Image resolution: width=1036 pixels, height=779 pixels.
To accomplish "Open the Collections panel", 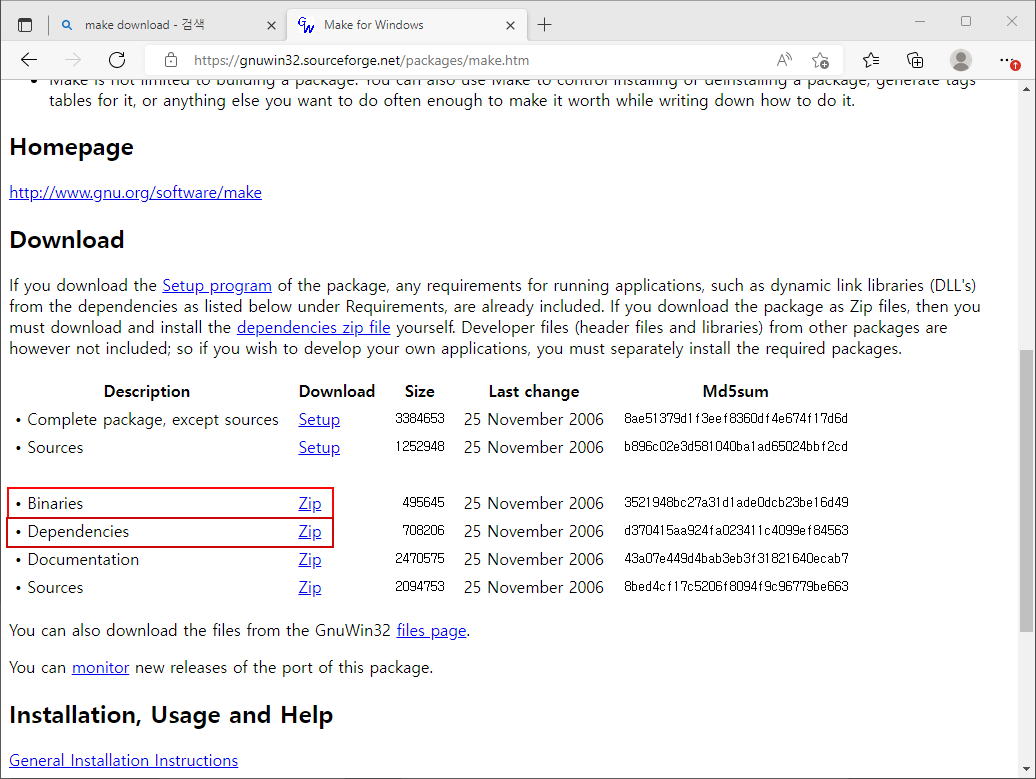I will point(915,60).
